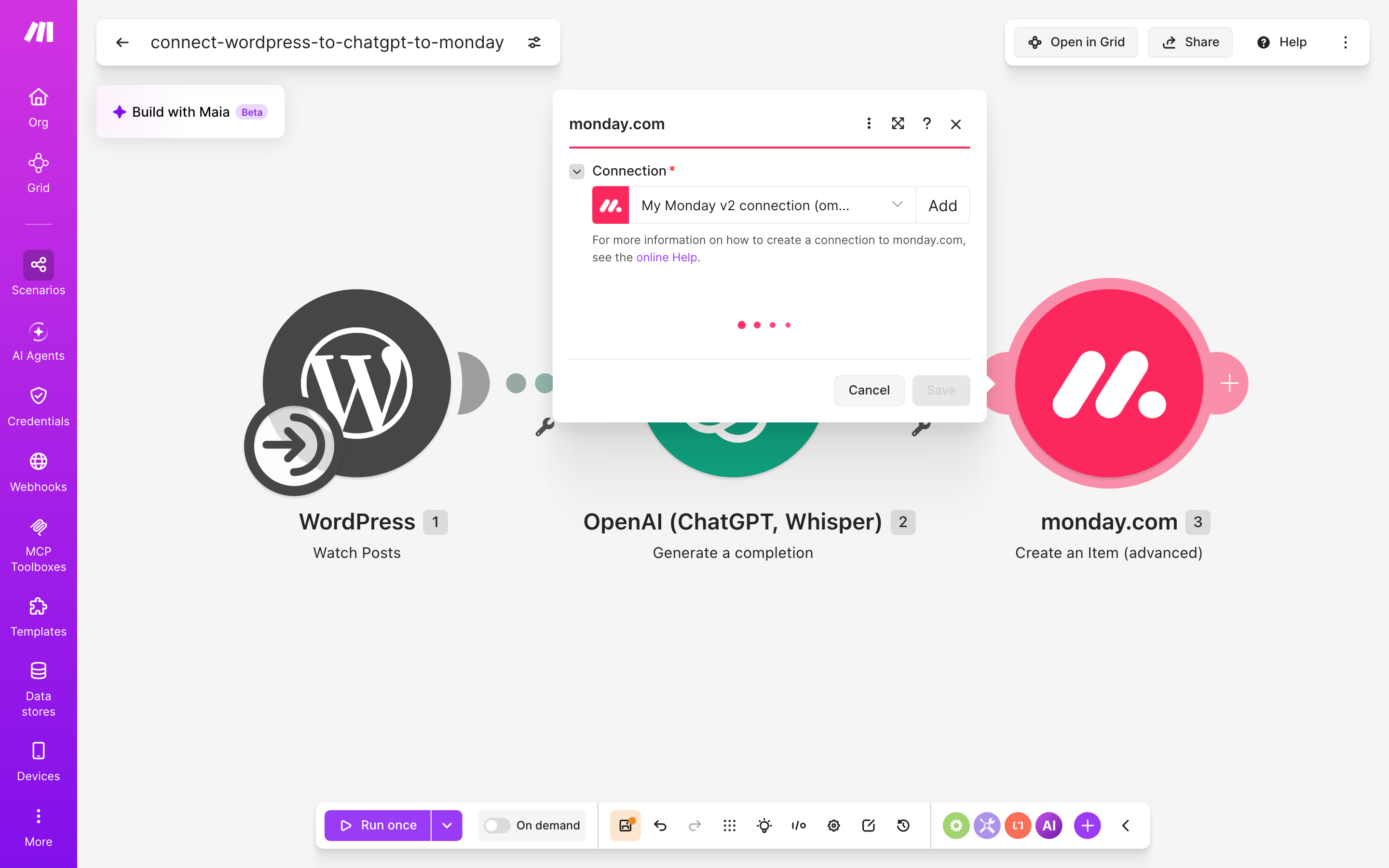This screenshot has height=868, width=1389.
Task: Open Webhooks section
Action: click(39, 473)
